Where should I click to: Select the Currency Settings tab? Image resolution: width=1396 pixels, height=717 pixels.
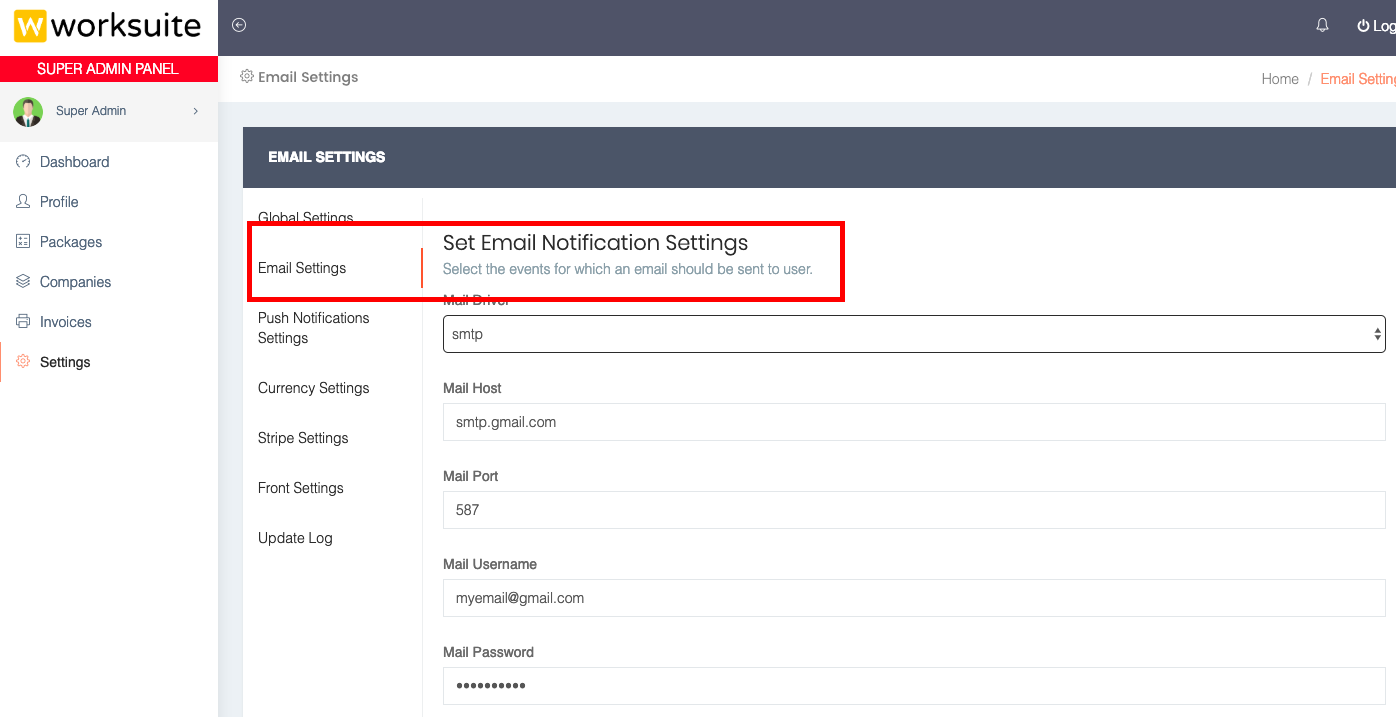[x=313, y=388]
